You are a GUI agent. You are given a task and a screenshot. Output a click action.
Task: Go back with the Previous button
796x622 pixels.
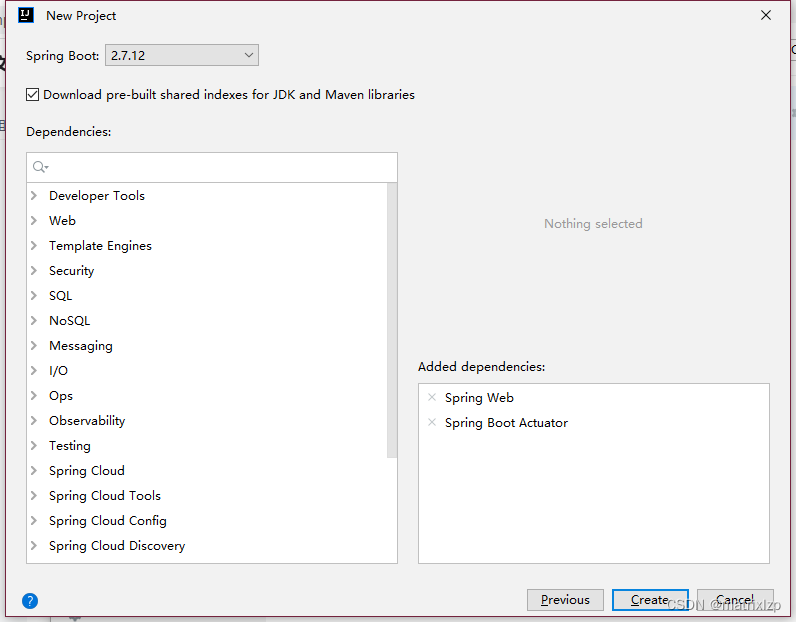tap(565, 600)
